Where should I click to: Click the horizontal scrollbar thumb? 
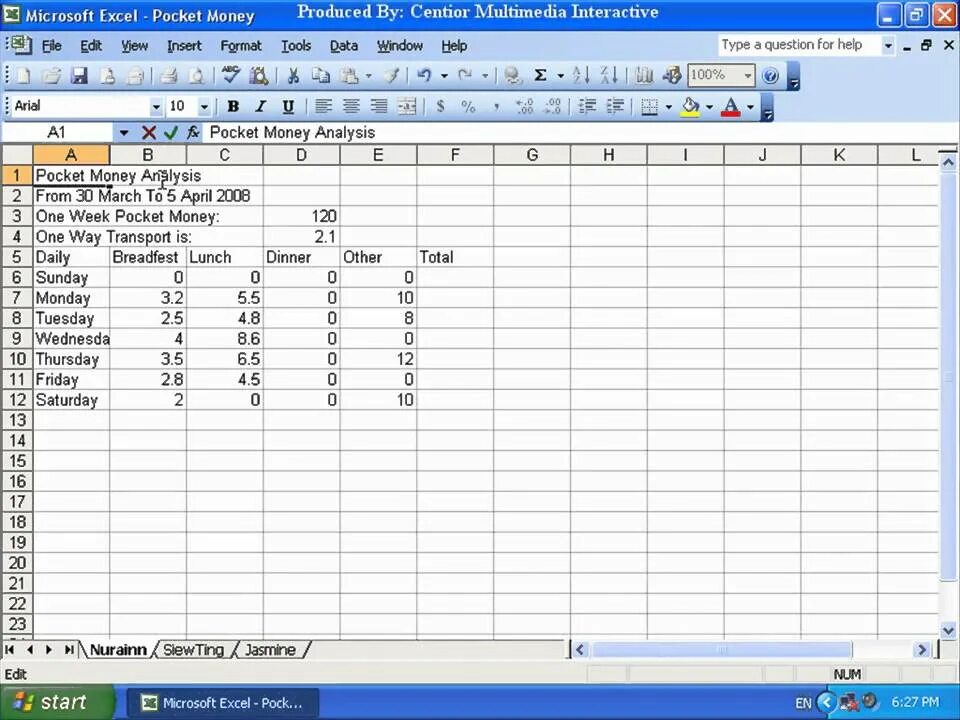722,649
